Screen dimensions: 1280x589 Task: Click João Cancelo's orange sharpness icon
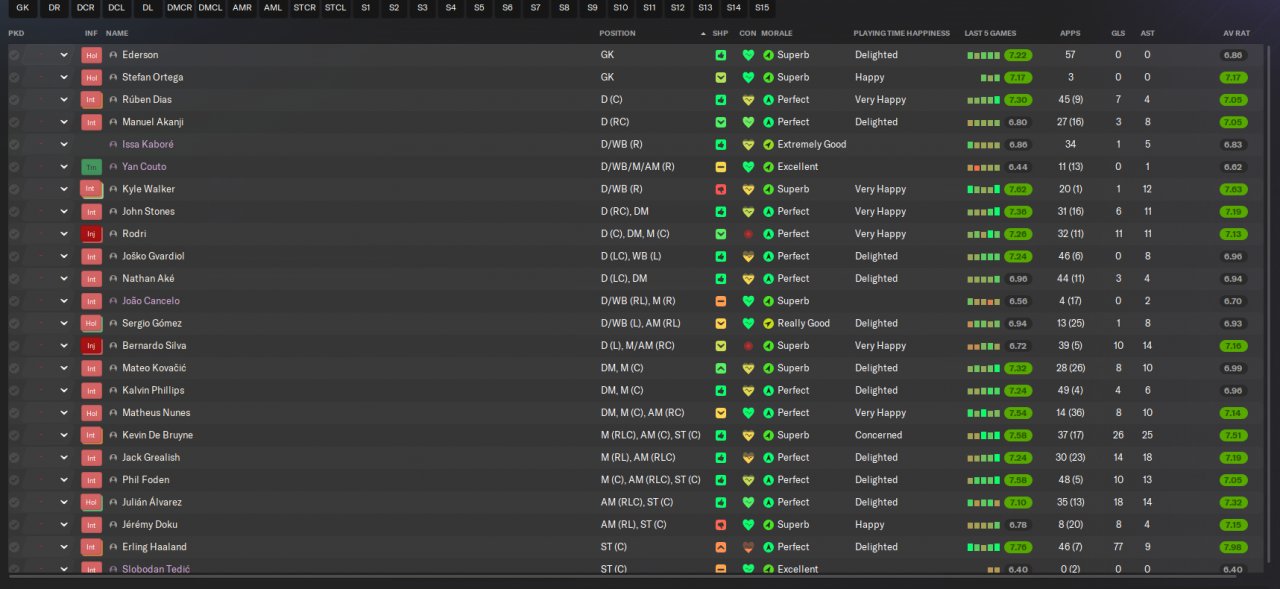721,301
